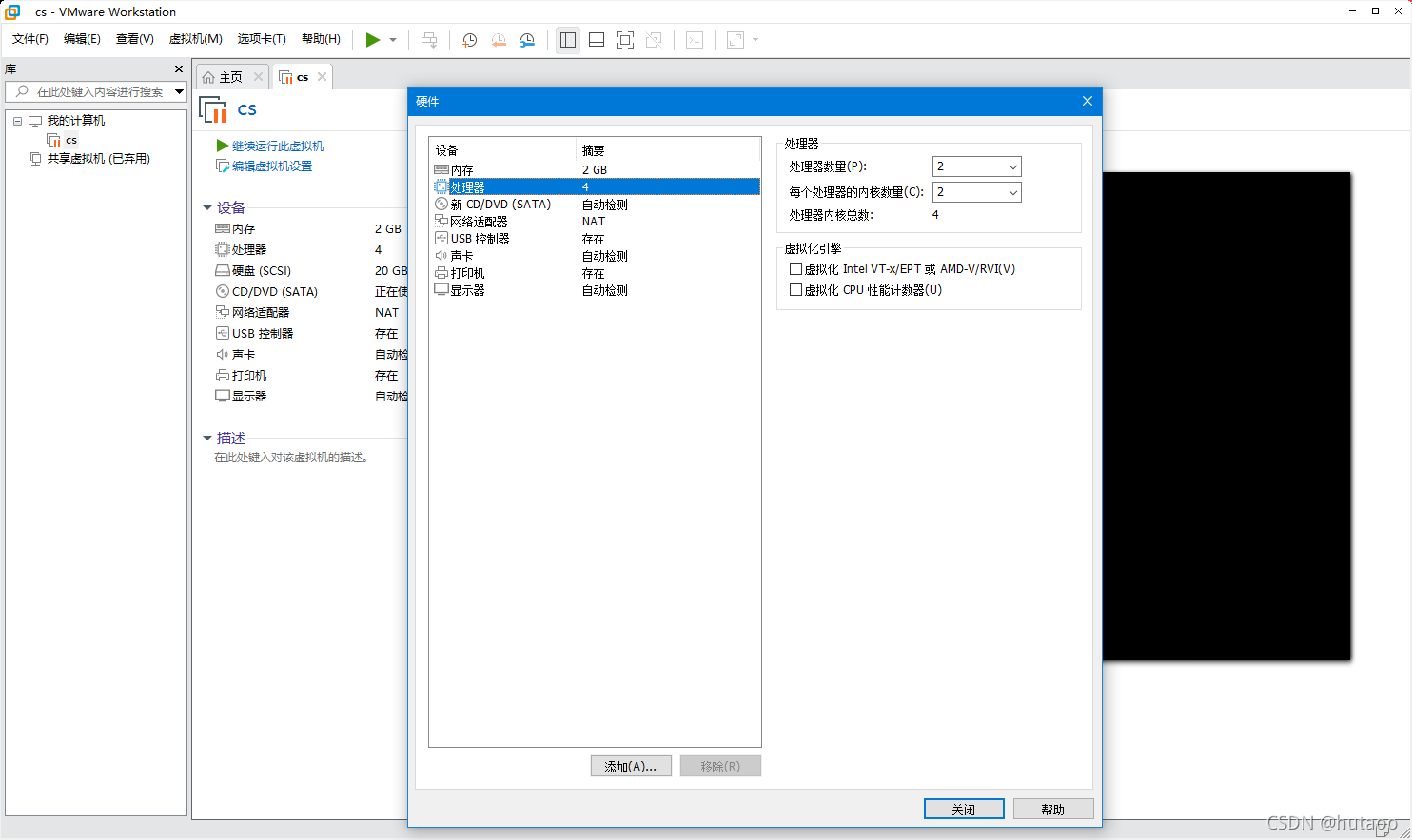This screenshot has height=840, width=1412.
Task: Open the library search dropdown arrow
Action: point(179,91)
